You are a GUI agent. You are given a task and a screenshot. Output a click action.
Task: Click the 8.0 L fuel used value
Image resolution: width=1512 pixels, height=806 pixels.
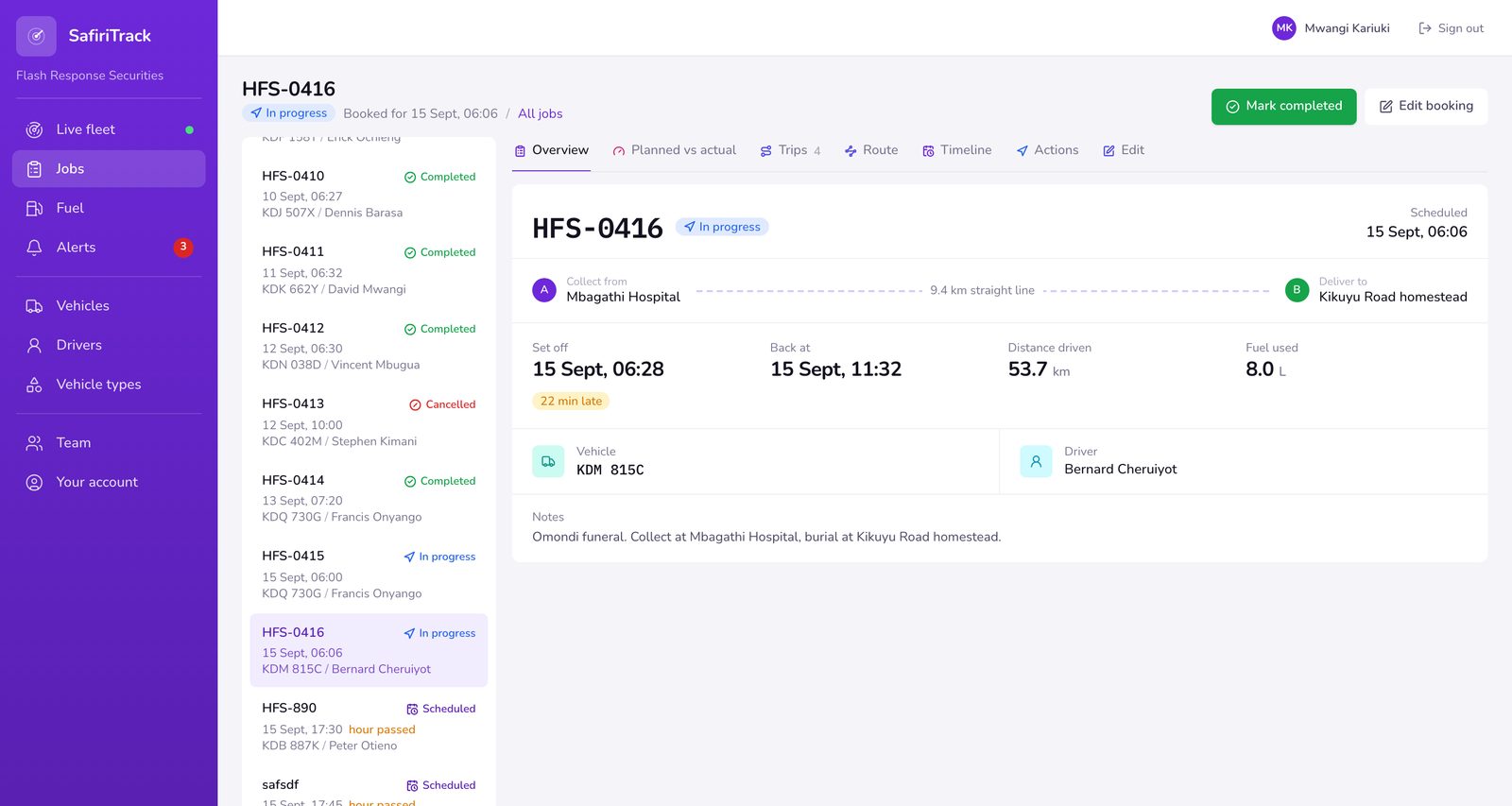(1265, 369)
